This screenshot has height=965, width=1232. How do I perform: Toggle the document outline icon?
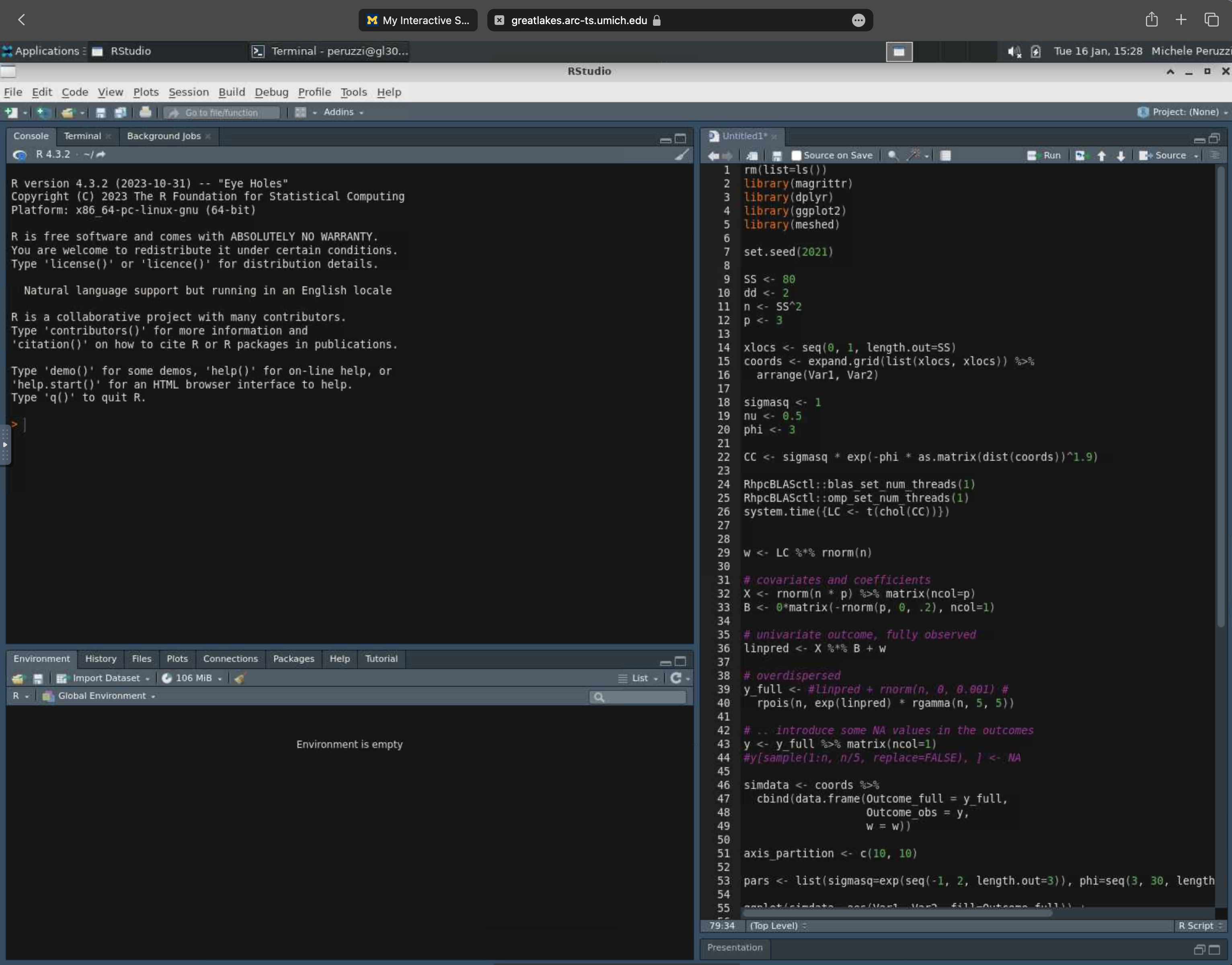1214,155
